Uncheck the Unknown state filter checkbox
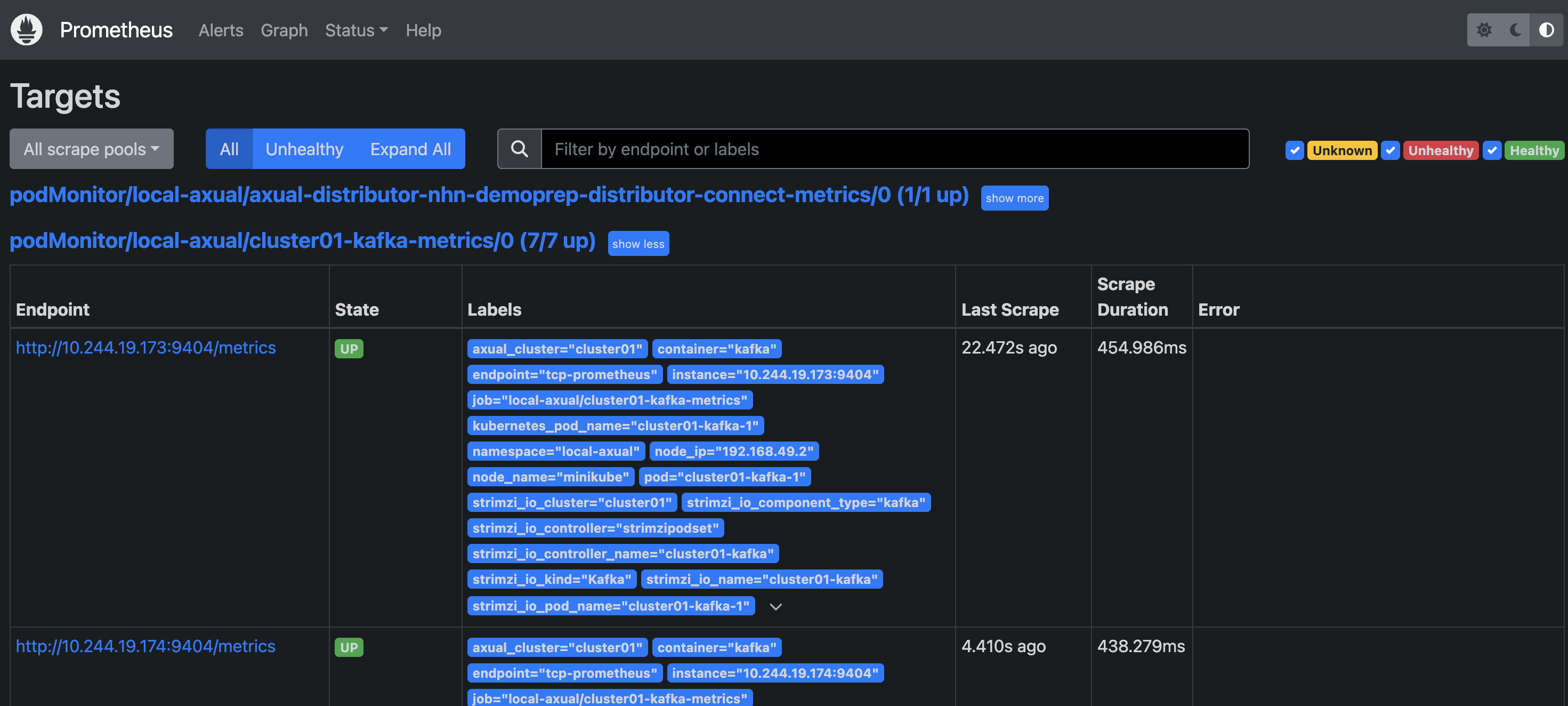 coord(1294,150)
